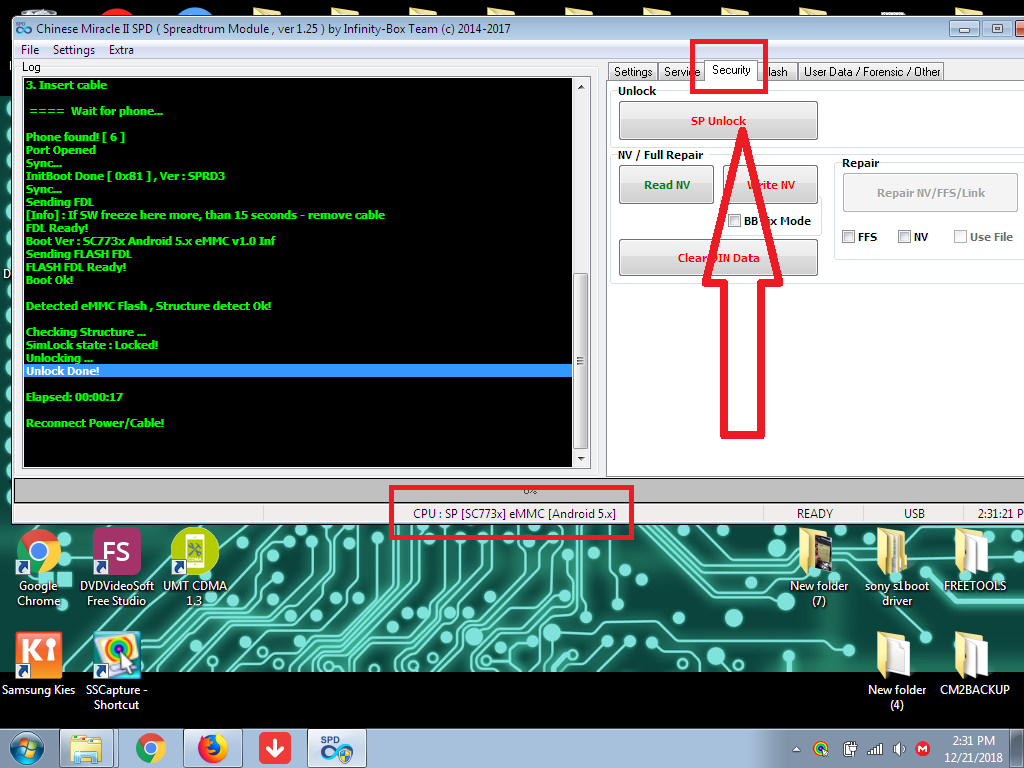This screenshot has height=768, width=1024.
Task: Open Windows Explorer from taskbar
Action: [x=86, y=748]
